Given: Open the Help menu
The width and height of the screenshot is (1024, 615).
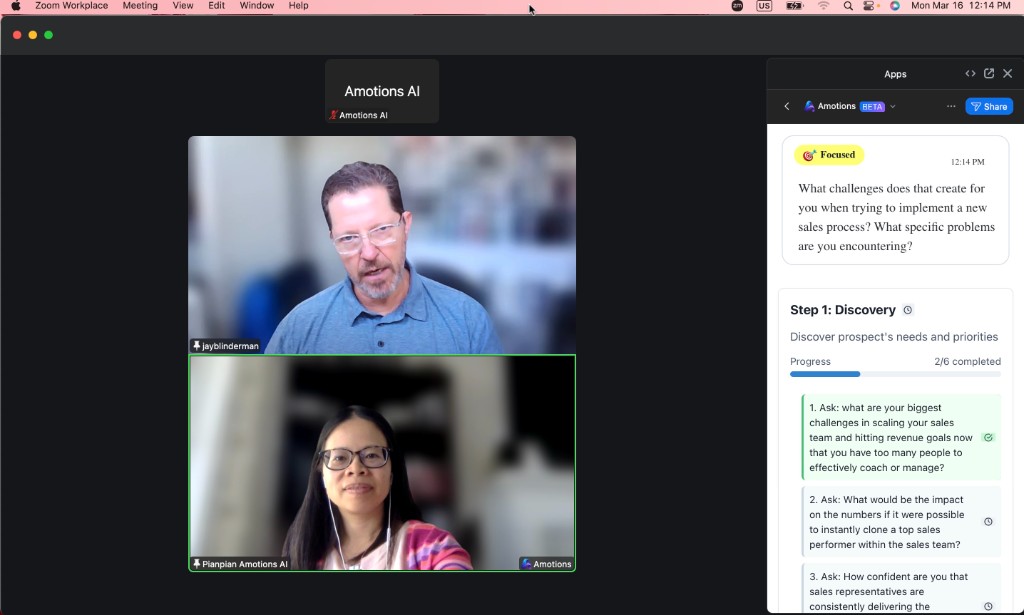Looking at the screenshot, I should [x=298, y=5].
